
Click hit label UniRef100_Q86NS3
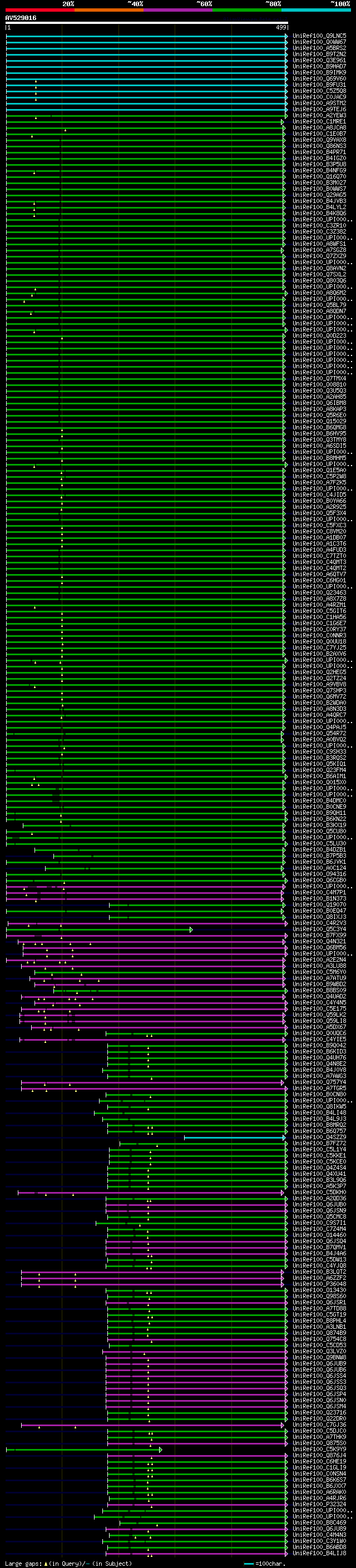point(319,146)
